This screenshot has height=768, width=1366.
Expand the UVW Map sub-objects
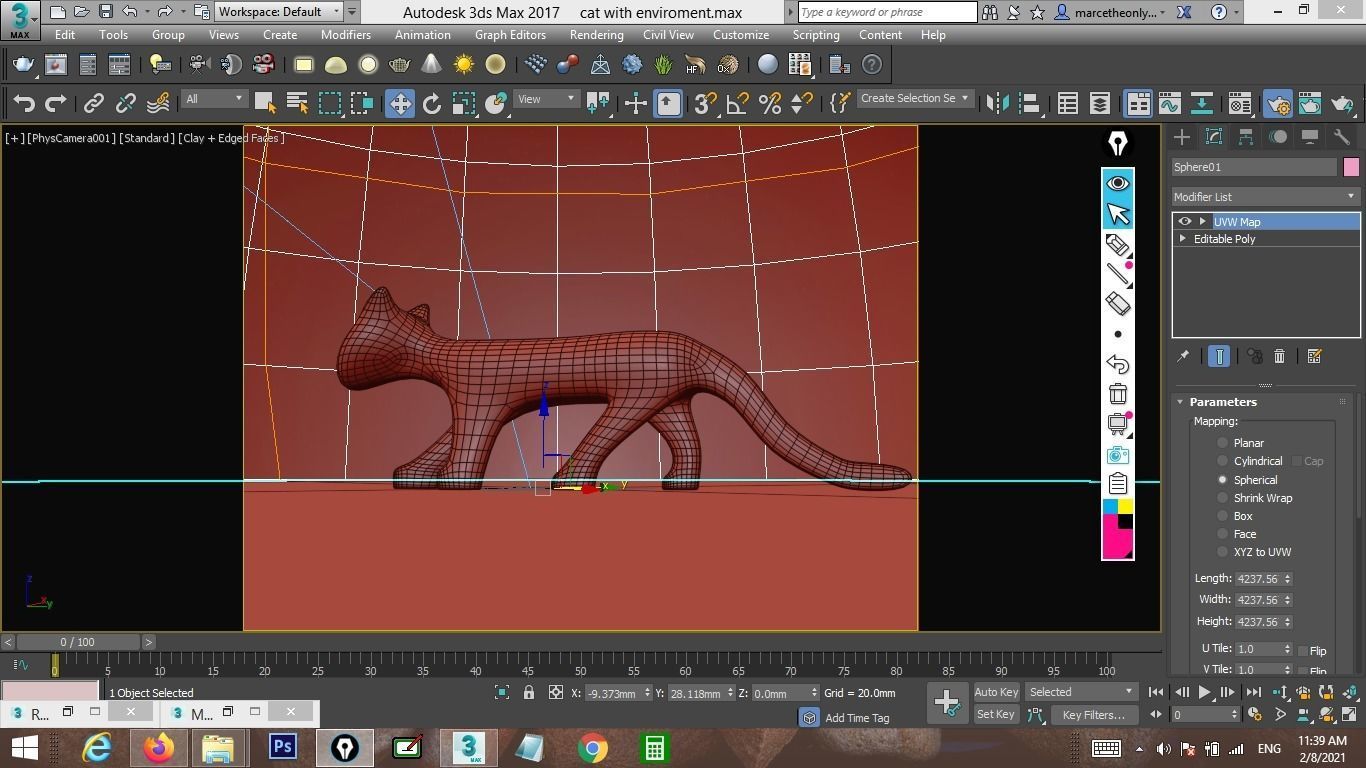[1202, 222]
